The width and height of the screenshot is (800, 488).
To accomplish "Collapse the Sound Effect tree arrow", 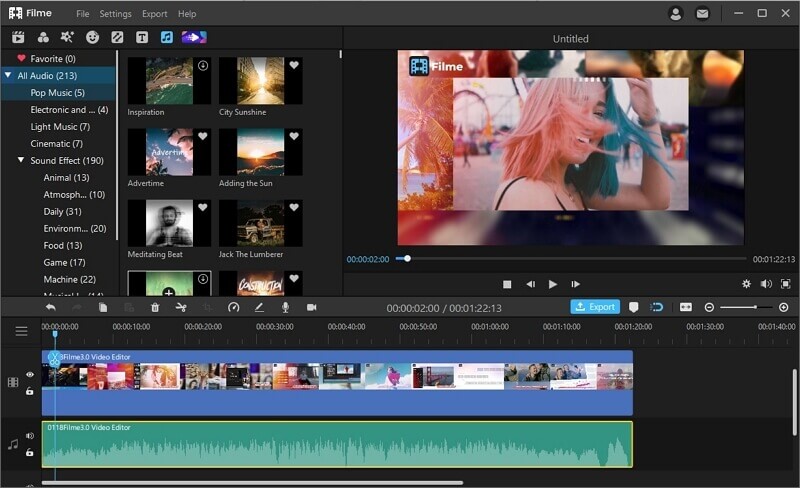I will click(21, 160).
